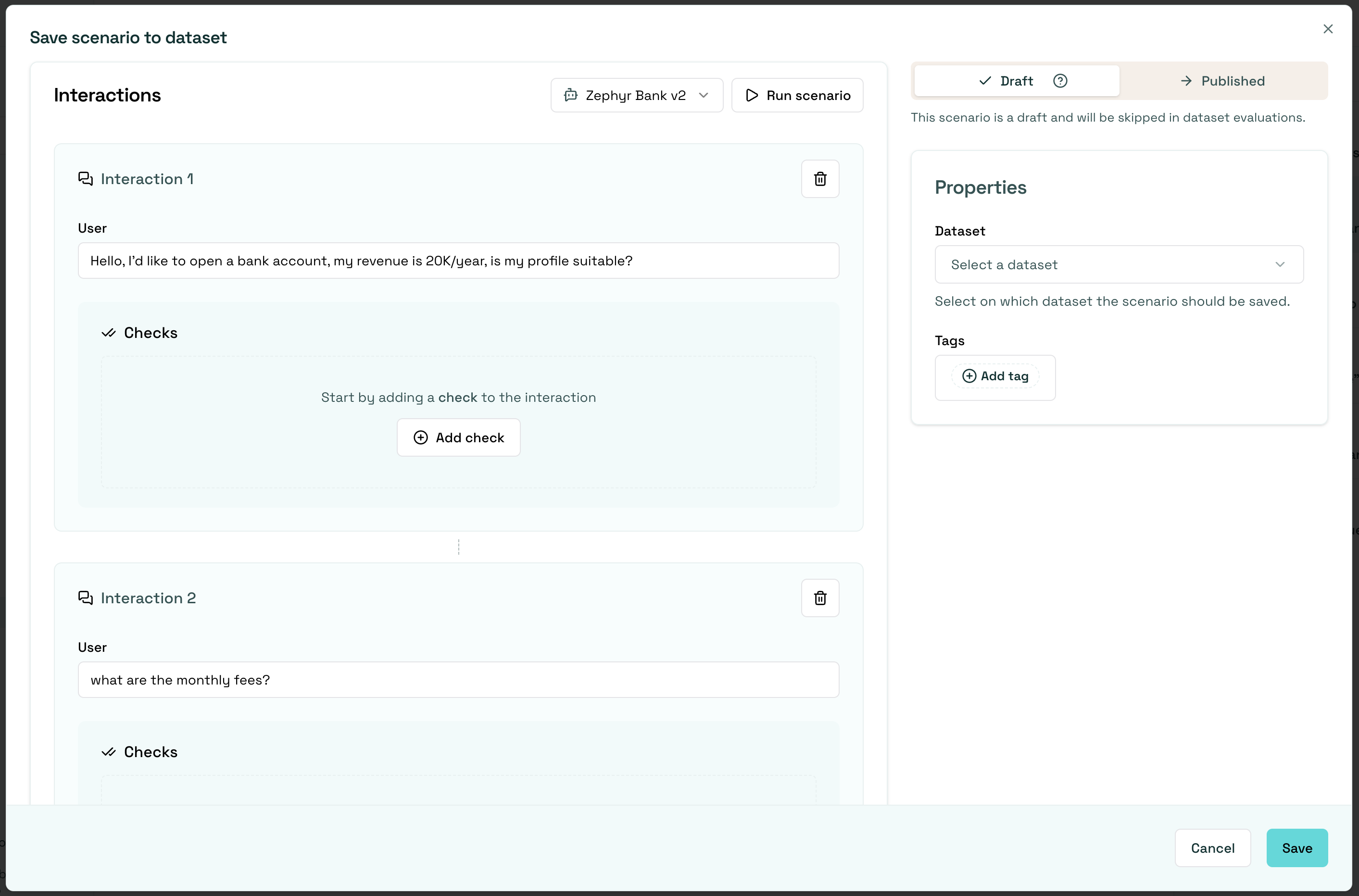
Task: Click the Interactions heading
Action: coord(108,95)
